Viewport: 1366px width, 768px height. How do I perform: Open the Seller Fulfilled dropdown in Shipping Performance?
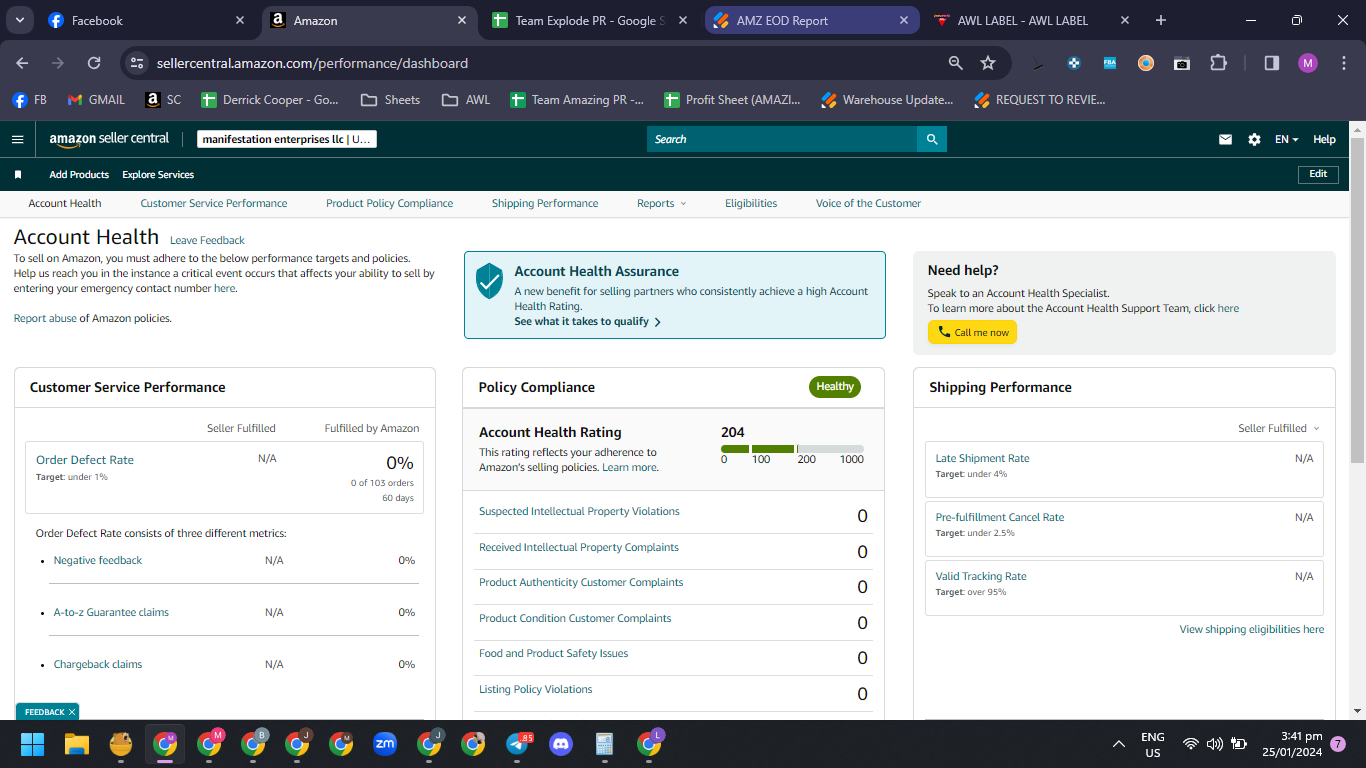1279,428
